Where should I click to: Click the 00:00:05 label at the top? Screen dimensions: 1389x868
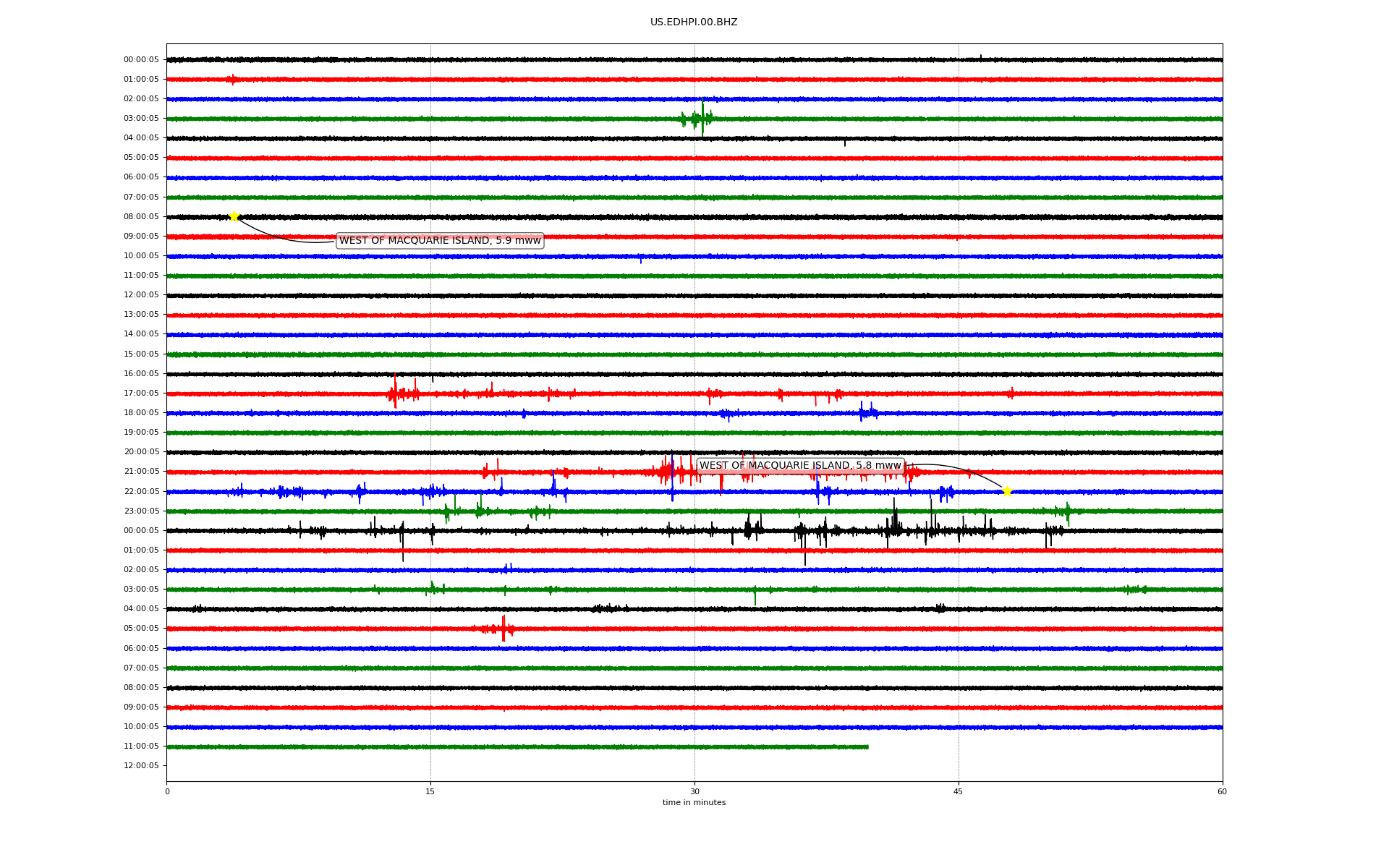tap(141, 60)
